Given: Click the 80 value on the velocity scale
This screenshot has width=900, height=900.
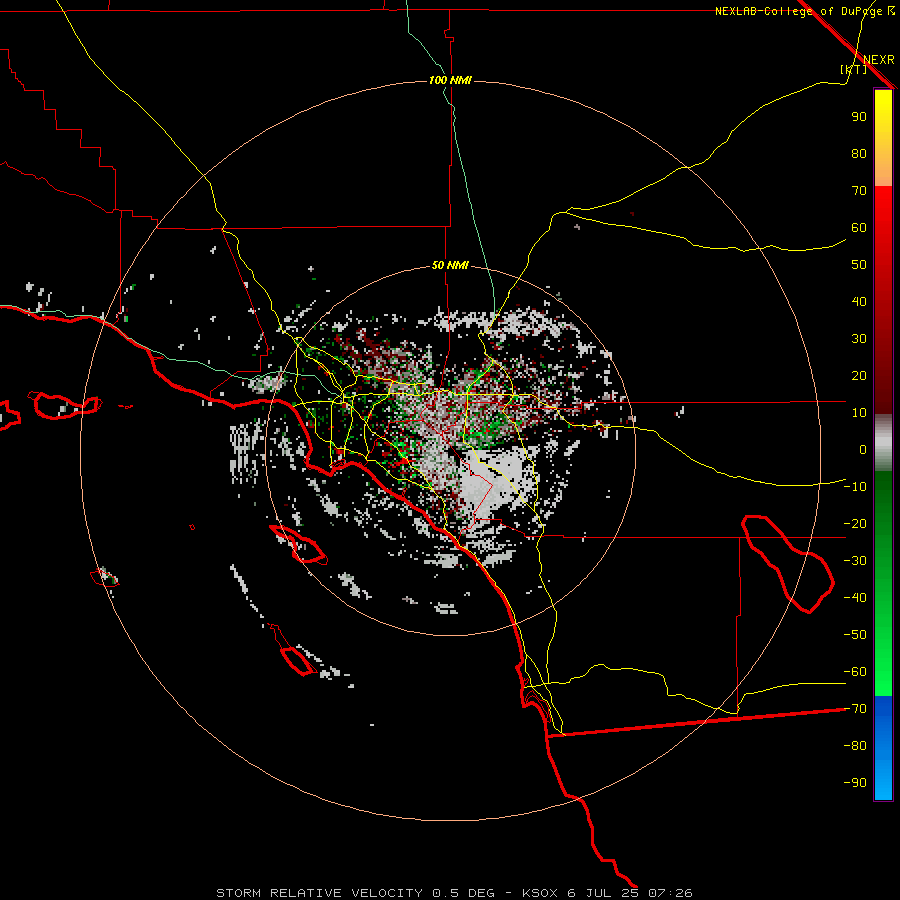Looking at the screenshot, I should coord(859,153).
